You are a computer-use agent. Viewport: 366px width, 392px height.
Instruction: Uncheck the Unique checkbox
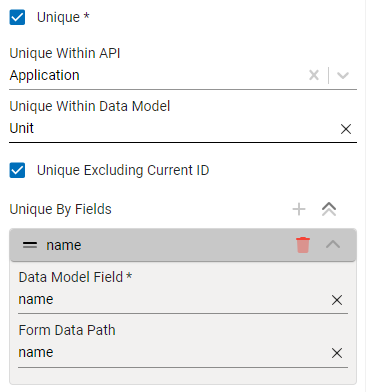tap(17, 17)
